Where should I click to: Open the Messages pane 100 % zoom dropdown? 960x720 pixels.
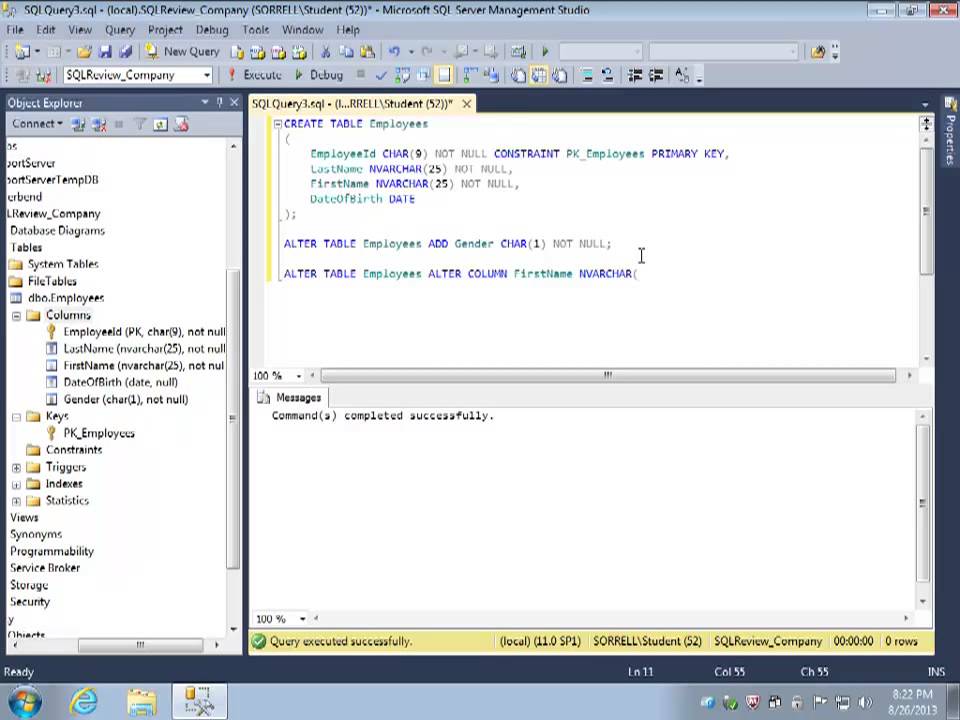(x=302, y=619)
